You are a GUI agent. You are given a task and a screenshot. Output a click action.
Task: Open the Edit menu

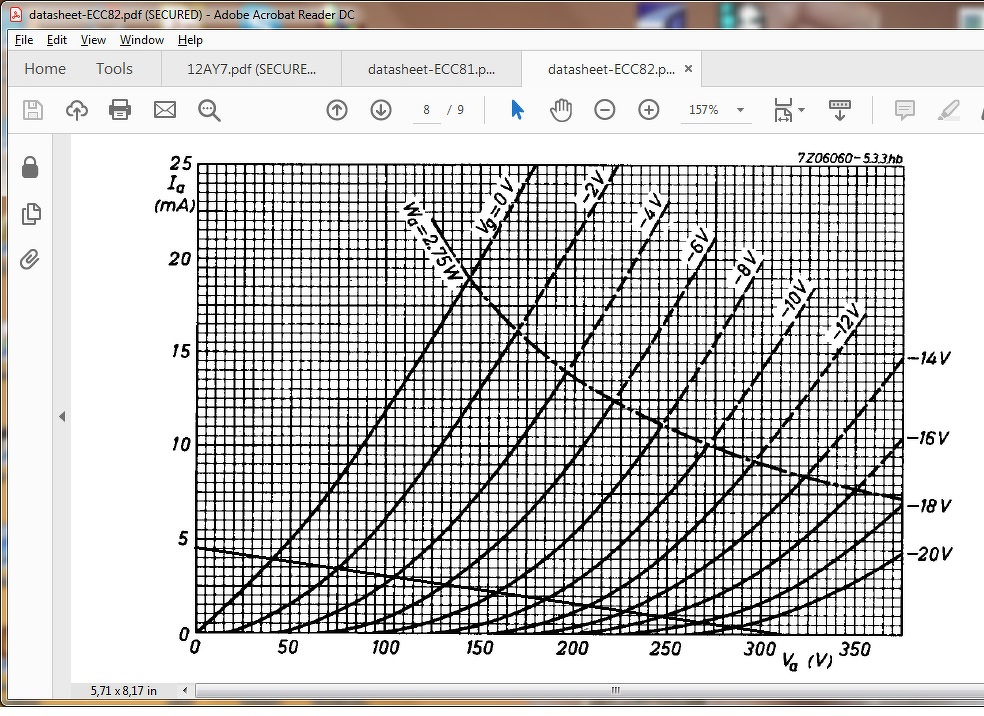(56, 40)
